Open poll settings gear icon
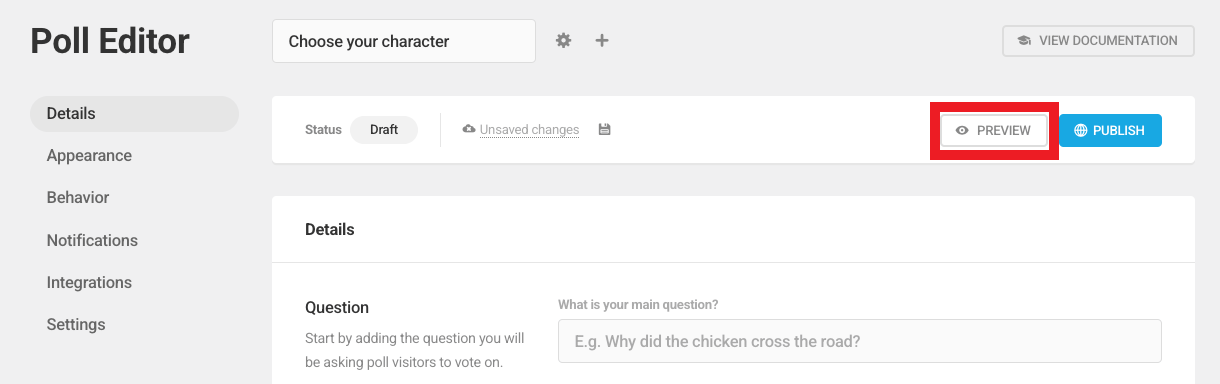Image resolution: width=1220 pixels, height=384 pixels. point(564,41)
